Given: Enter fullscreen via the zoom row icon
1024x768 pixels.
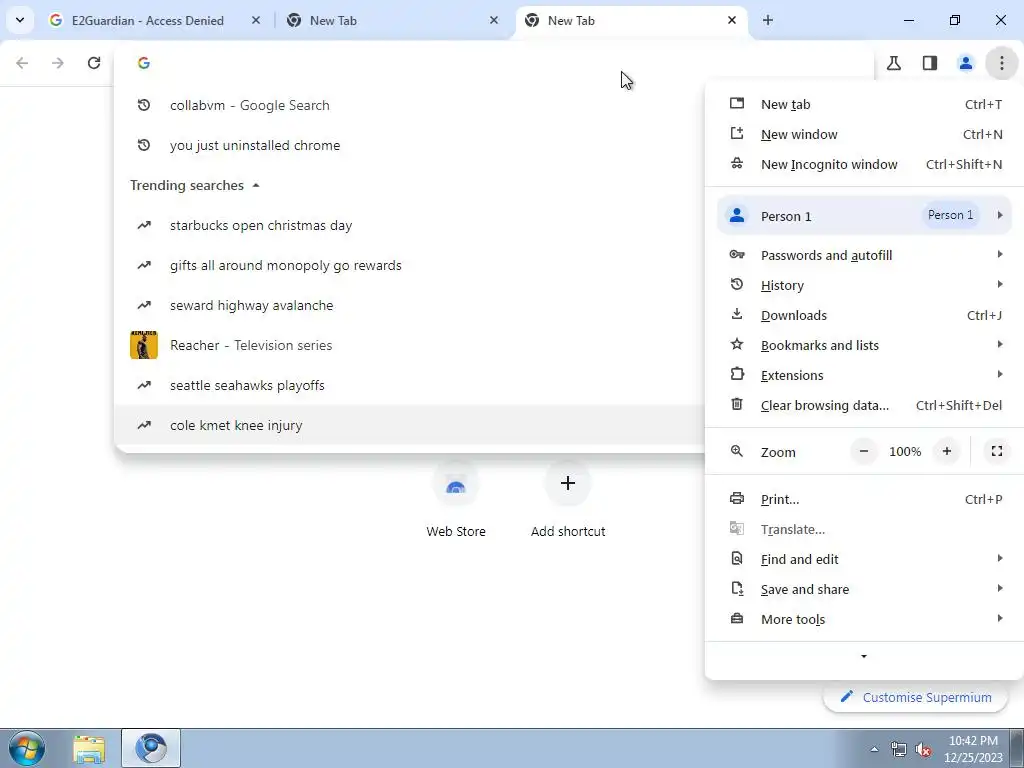Looking at the screenshot, I should 997,451.
